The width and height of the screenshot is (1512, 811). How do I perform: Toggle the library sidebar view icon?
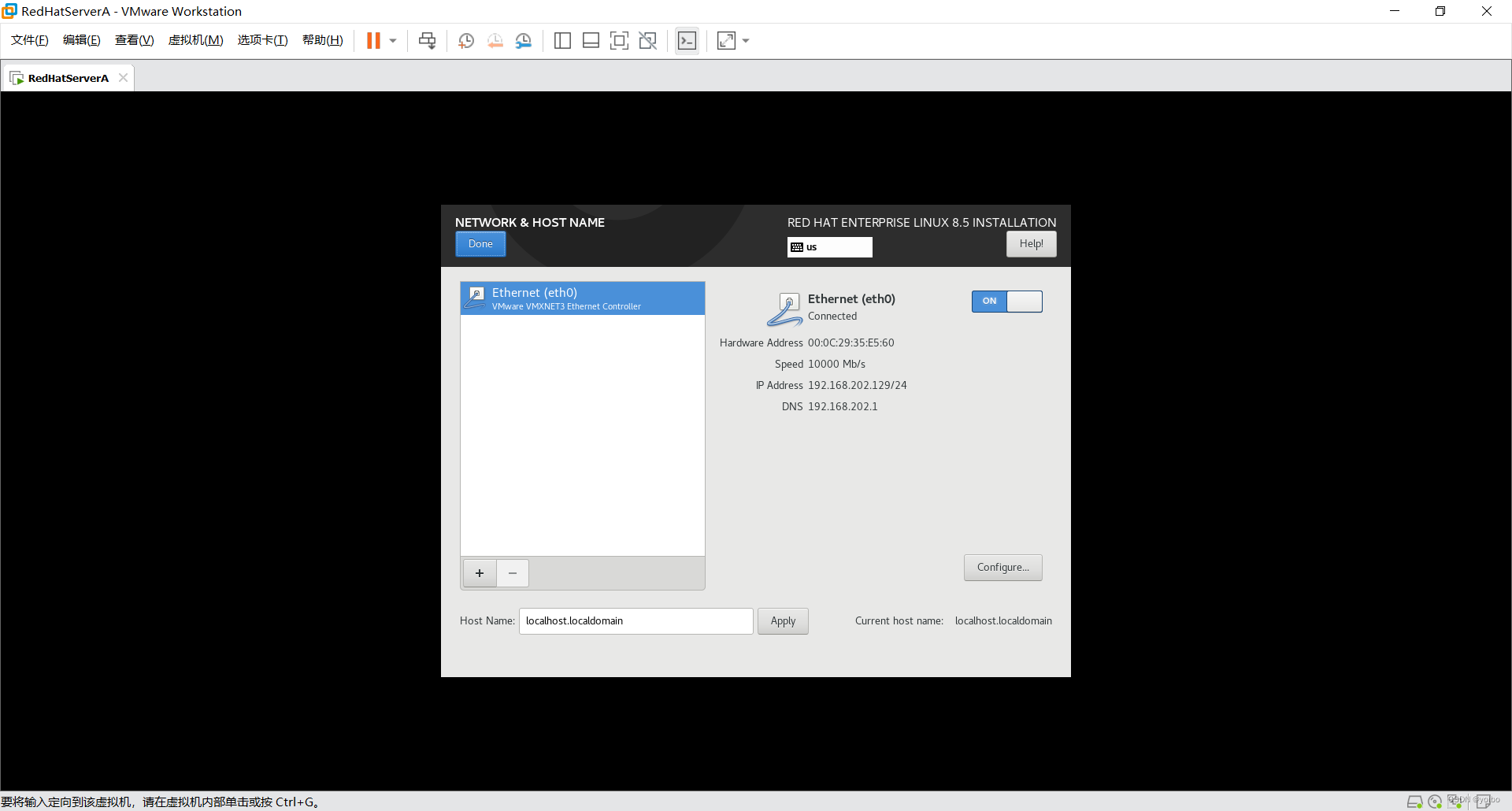[x=562, y=41]
